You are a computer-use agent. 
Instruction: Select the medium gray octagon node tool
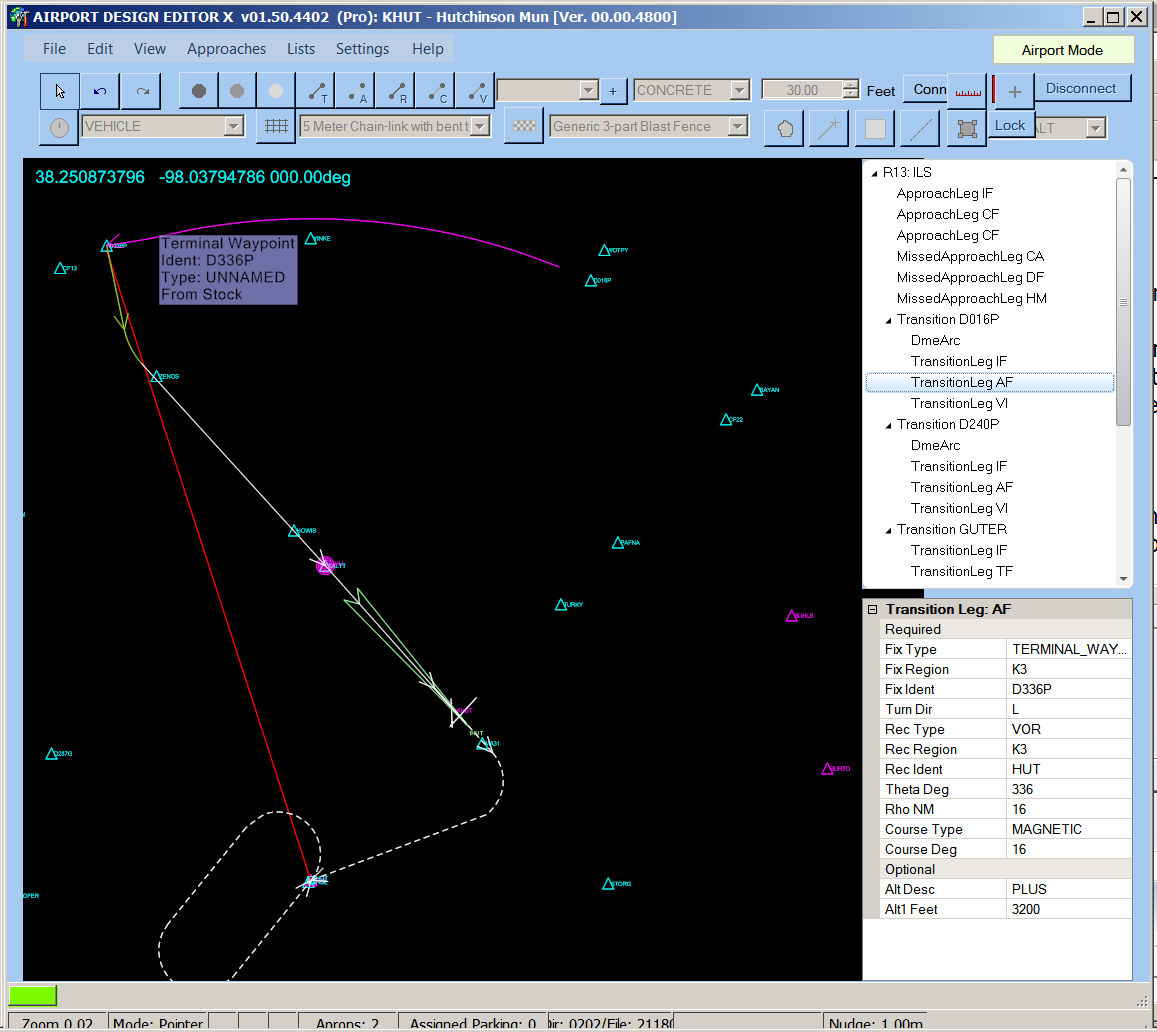coord(237,91)
